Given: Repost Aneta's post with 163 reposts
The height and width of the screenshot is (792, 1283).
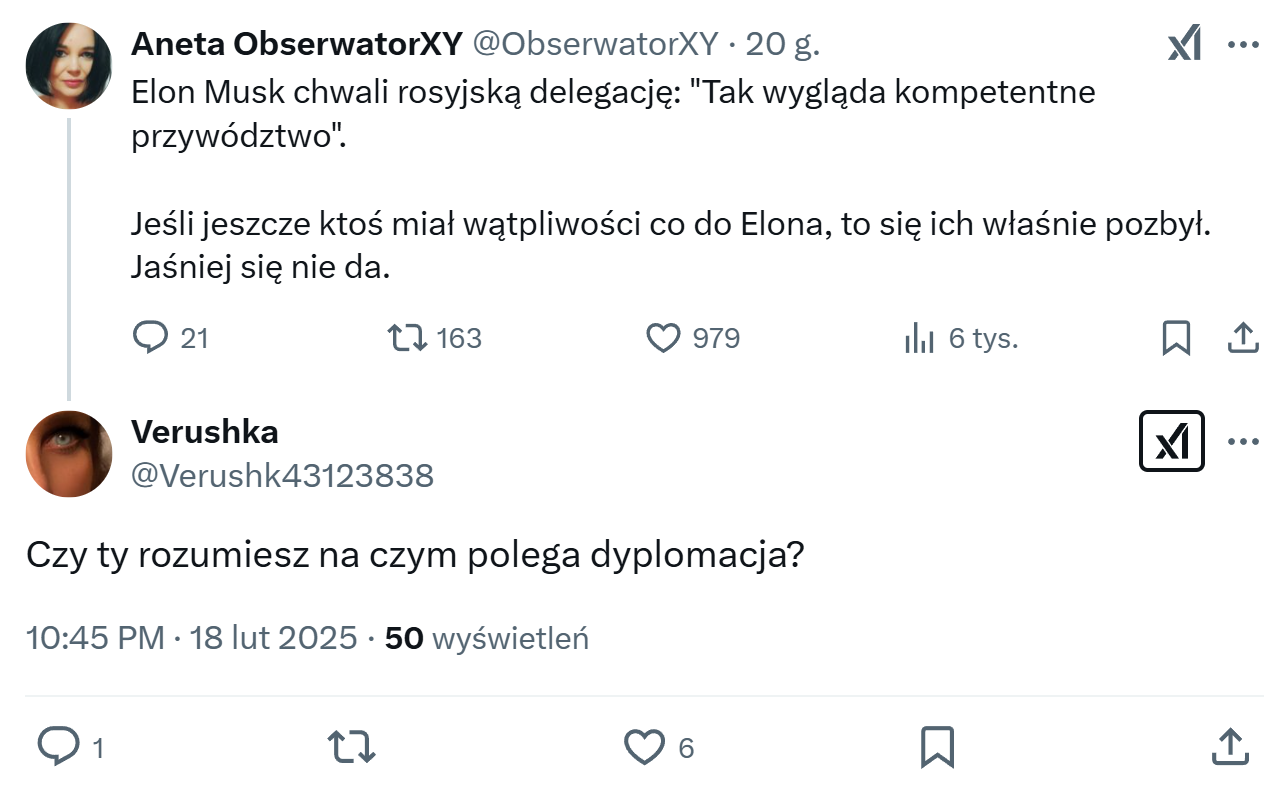Looking at the screenshot, I should [x=406, y=338].
